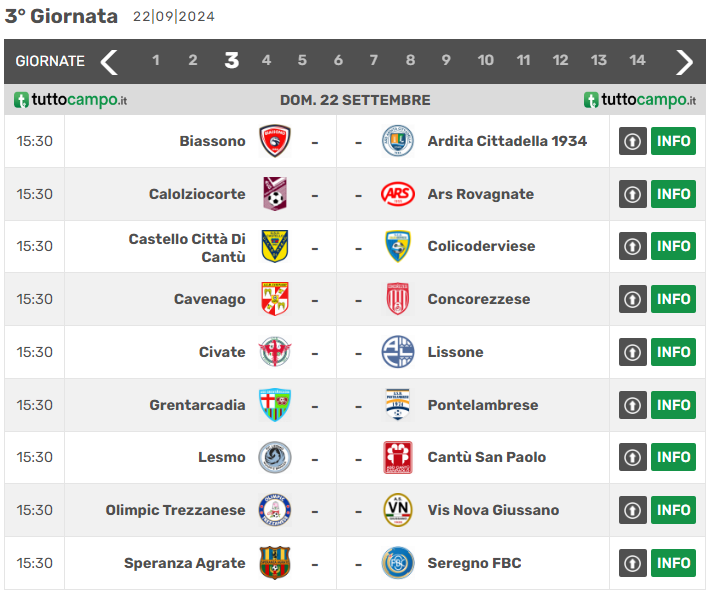Screen dimensions: 706x597
Task: Open the Ardita Cittadella 1934 team link
Action: click(x=506, y=141)
